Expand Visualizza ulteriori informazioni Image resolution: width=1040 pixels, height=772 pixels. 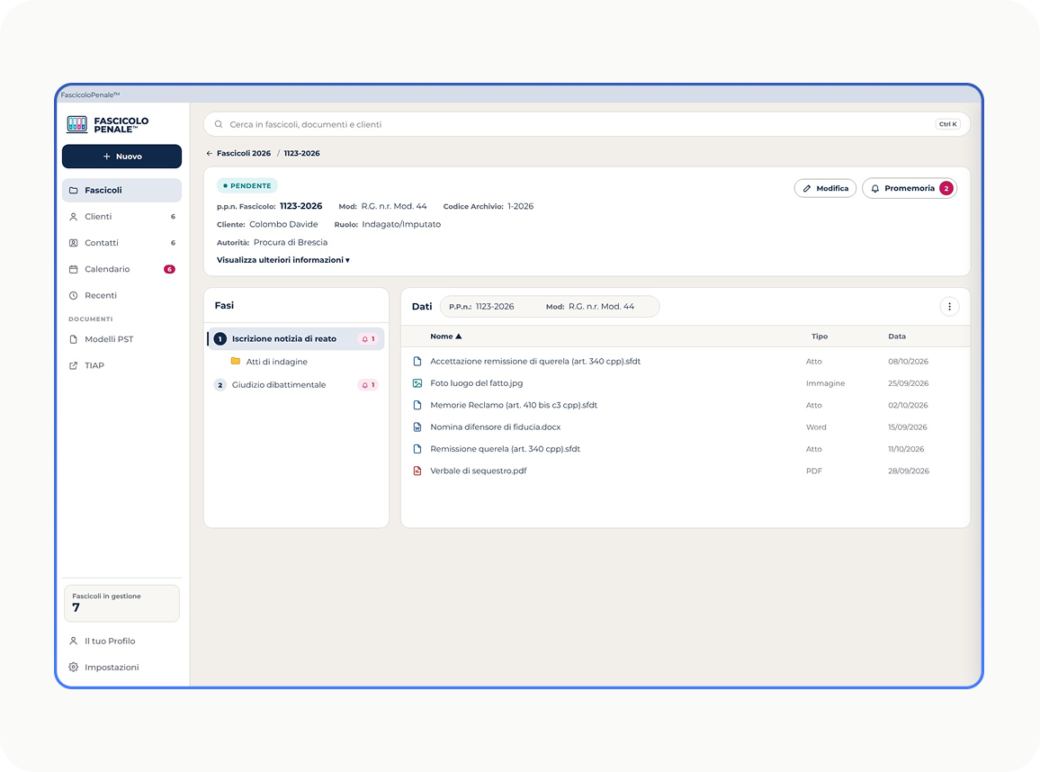click(283, 260)
